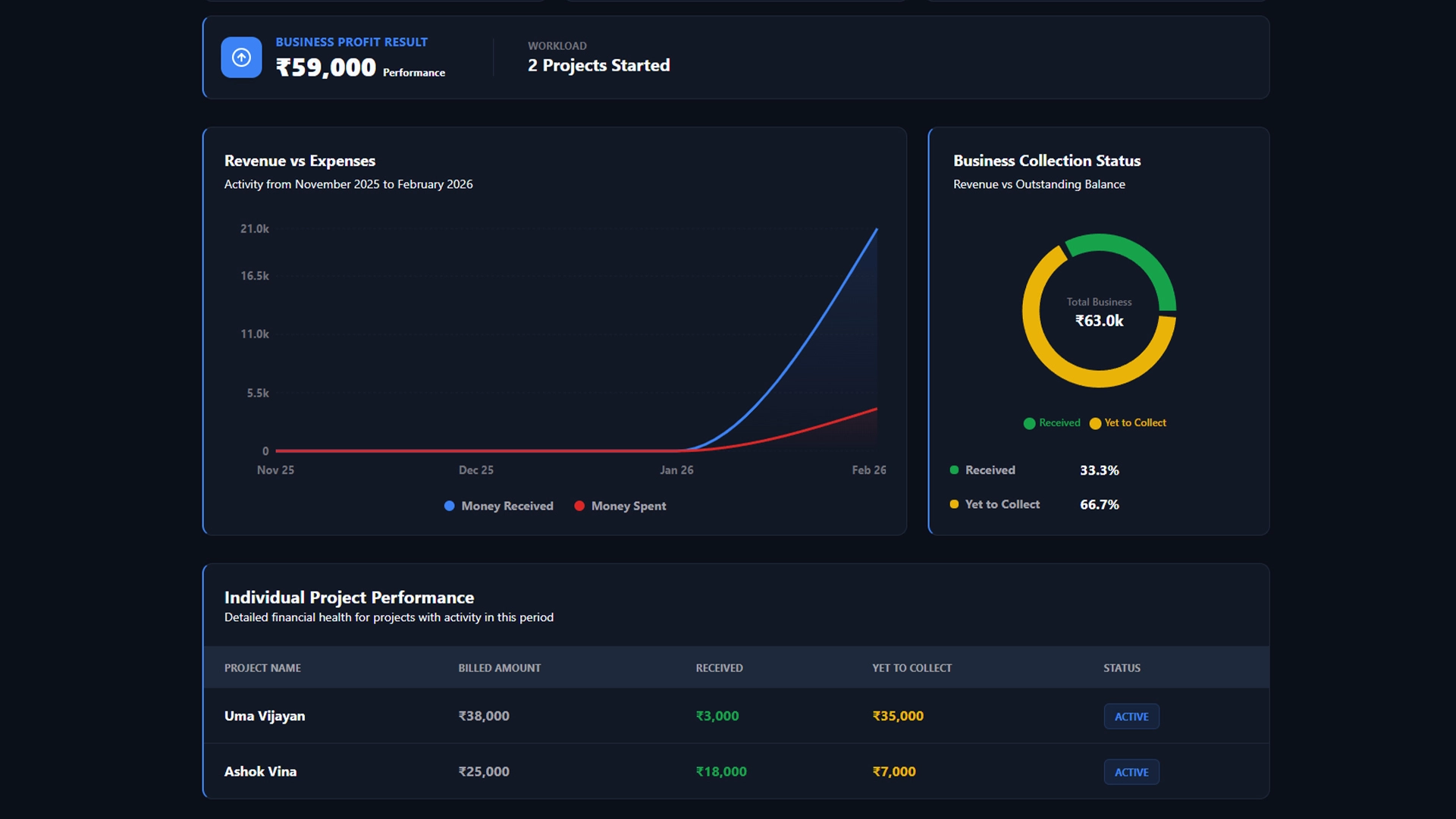Click the ₹59,000 business profit value
Viewport: 1456px width, 819px height.
tap(326, 67)
